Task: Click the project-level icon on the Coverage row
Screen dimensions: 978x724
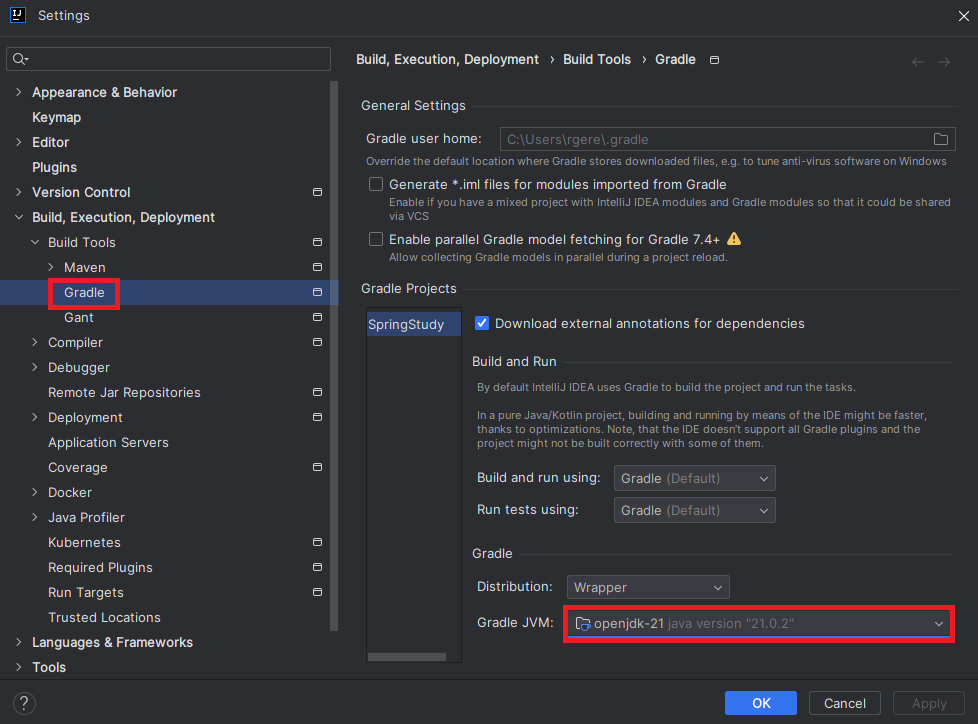Action: tap(317, 466)
